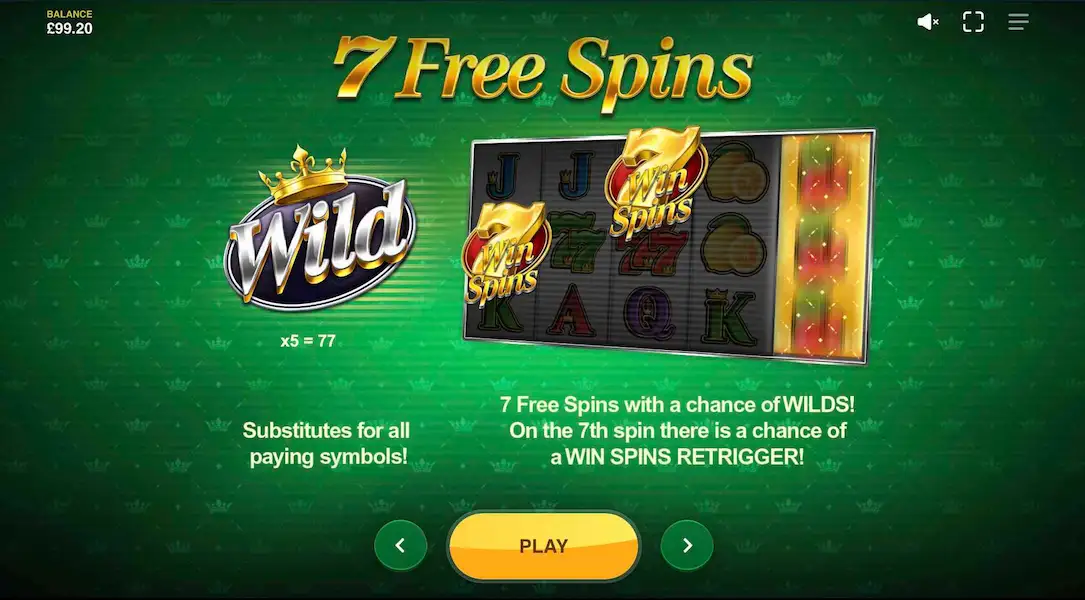The image size is (1085, 600).
Task: Click the crowned Wild symbol
Action: pyautogui.click(x=319, y=230)
